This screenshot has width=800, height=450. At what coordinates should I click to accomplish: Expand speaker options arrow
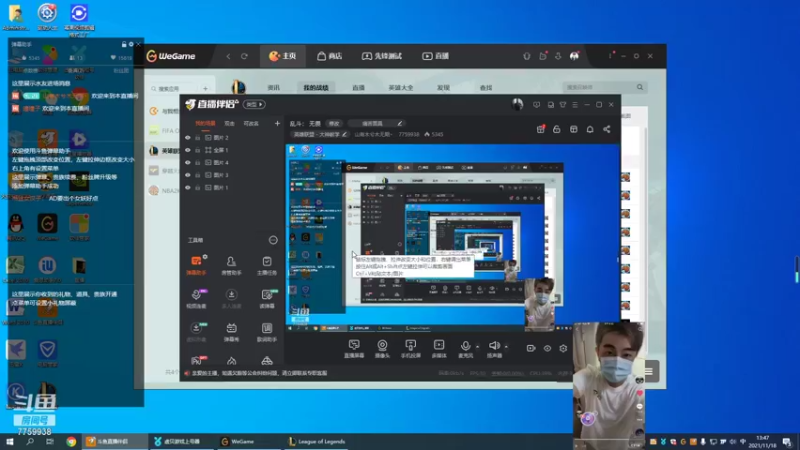506,347
